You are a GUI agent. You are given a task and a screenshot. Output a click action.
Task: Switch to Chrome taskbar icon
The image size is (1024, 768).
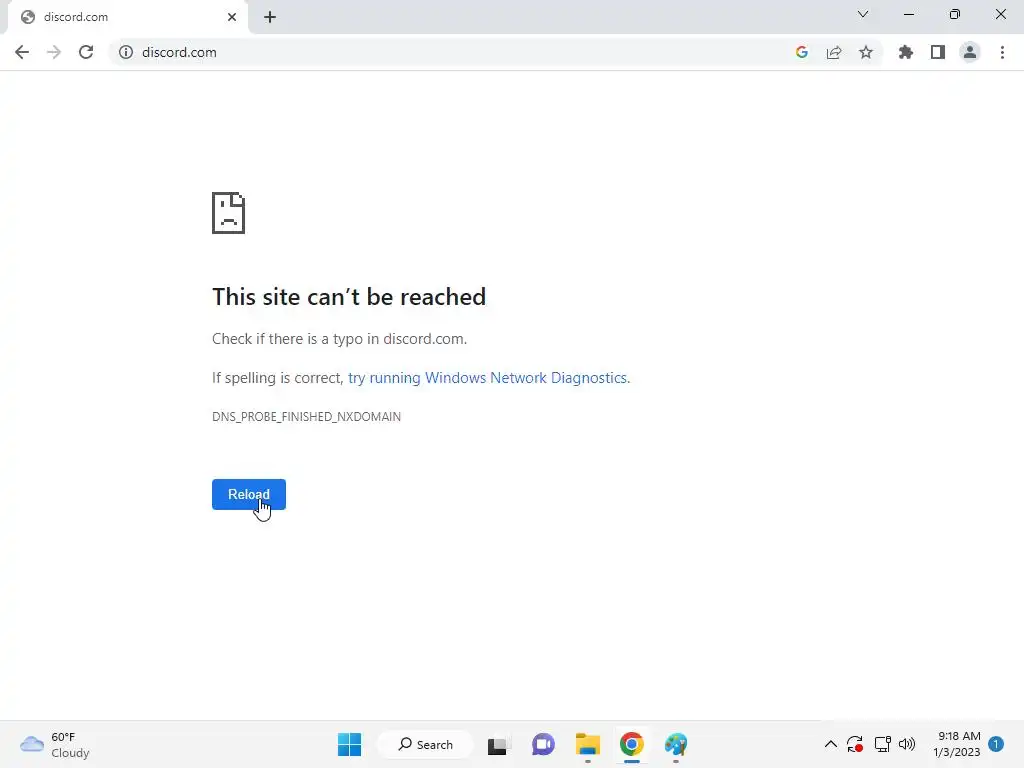point(632,744)
